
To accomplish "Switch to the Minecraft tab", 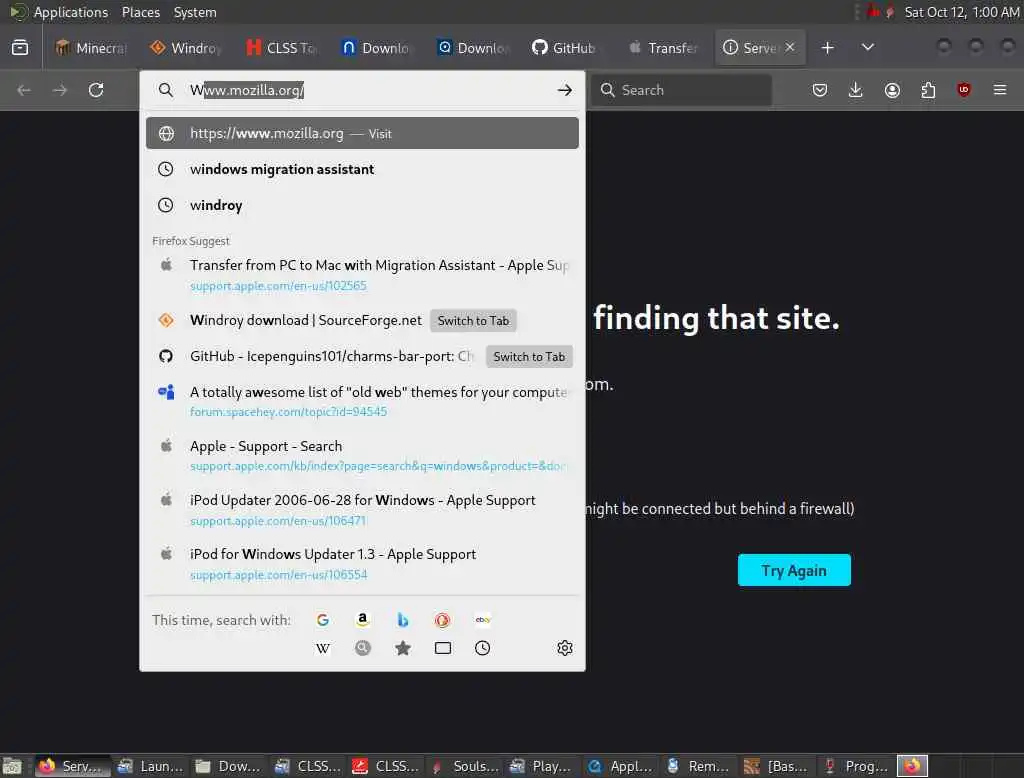I will coord(91,48).
